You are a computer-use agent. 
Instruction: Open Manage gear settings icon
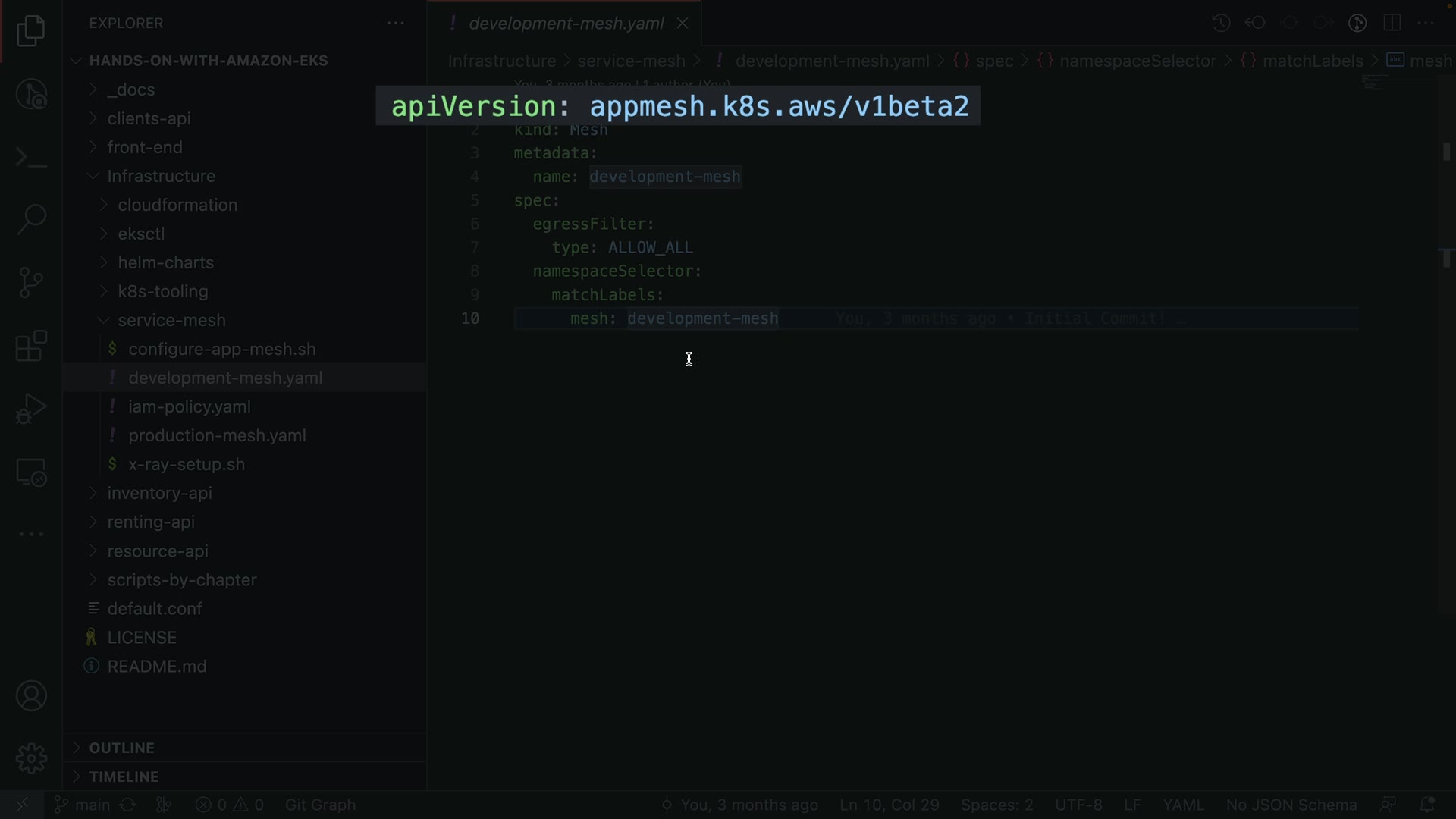pos(31,758)
